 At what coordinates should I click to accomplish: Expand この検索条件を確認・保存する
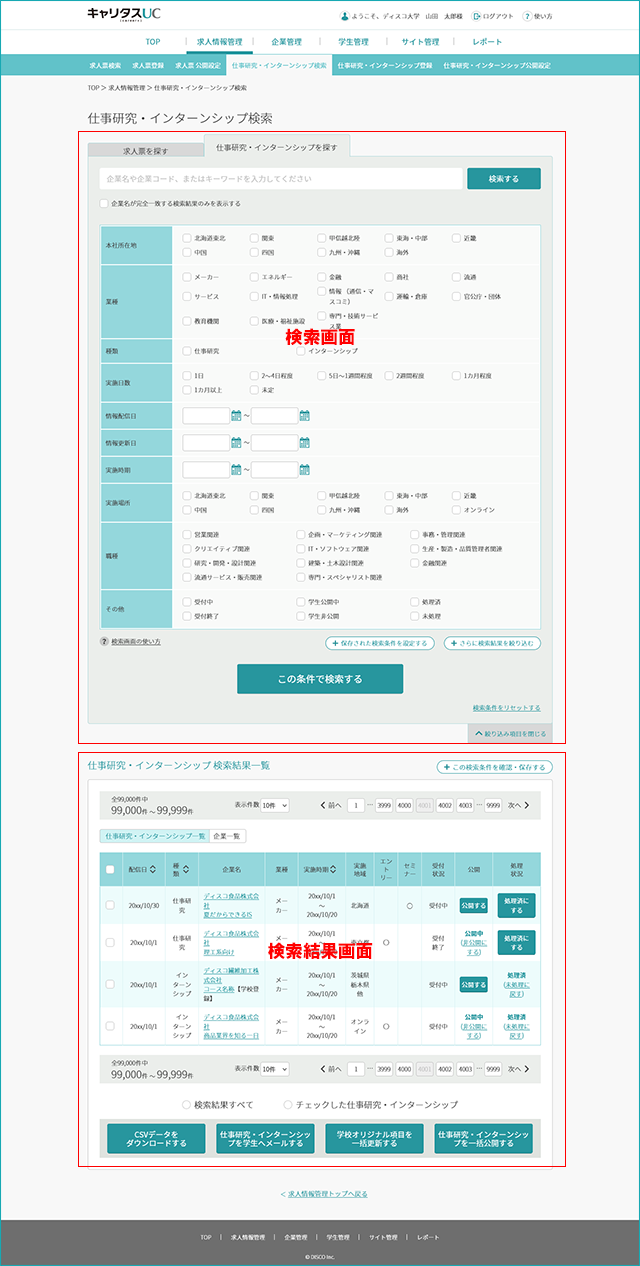tap(494, 767)
